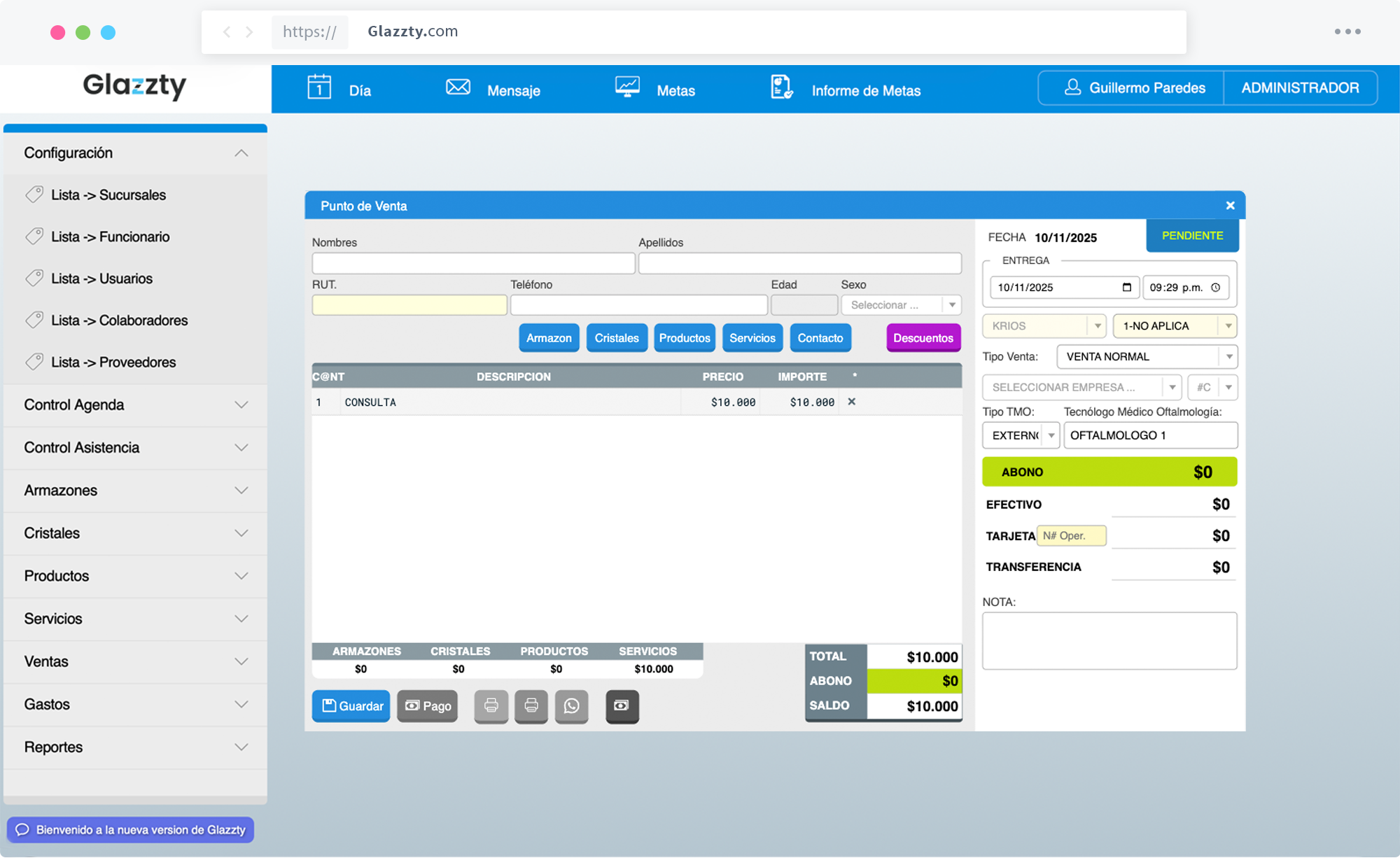Click the WhatsApp send icon
Image resolution: width=1400 pixels, height=858 pixels.
[x=572, y=706]
